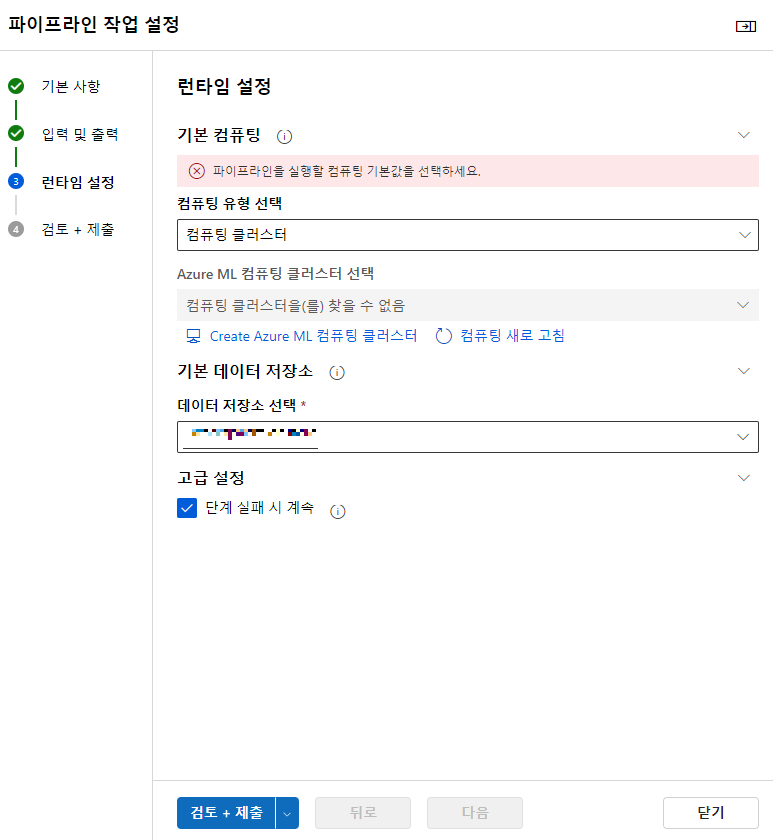Screen dimensions: 773x840
Task: Toggle the 단계 실패 시 계속 checkbox
Action: [x=187, y=508]
